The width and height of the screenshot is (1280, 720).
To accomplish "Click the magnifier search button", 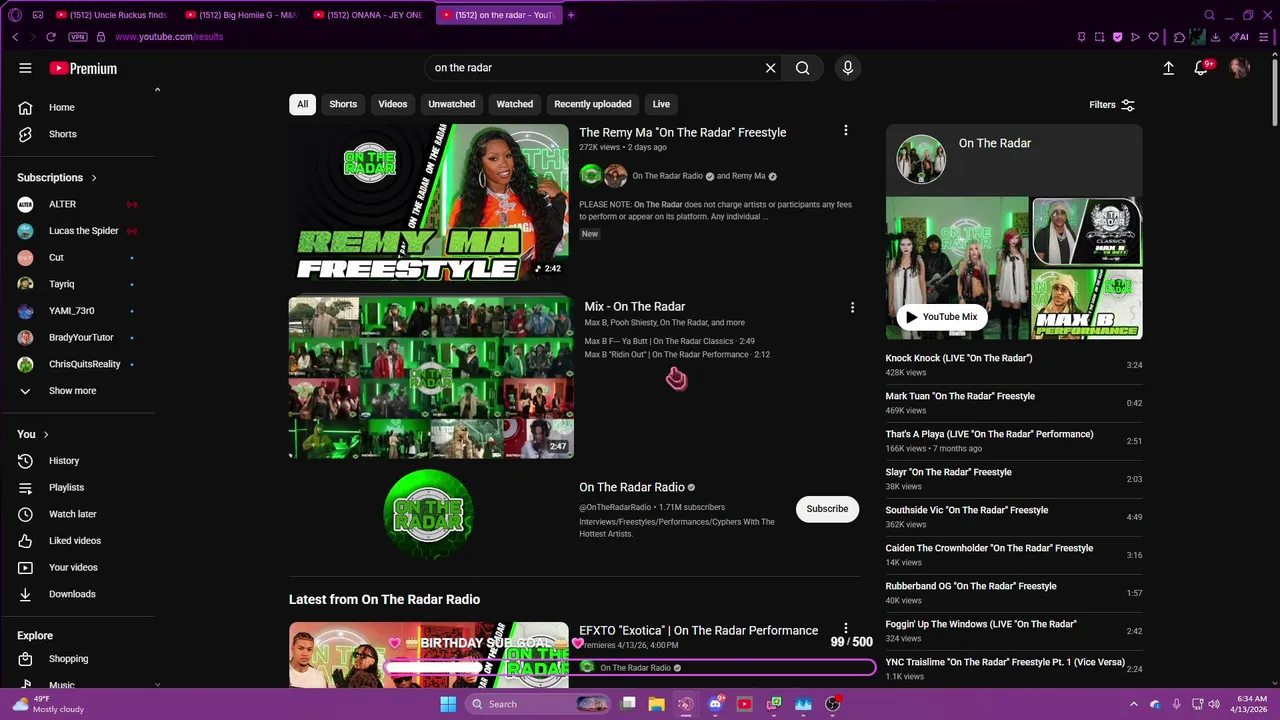I will (802, 68).
